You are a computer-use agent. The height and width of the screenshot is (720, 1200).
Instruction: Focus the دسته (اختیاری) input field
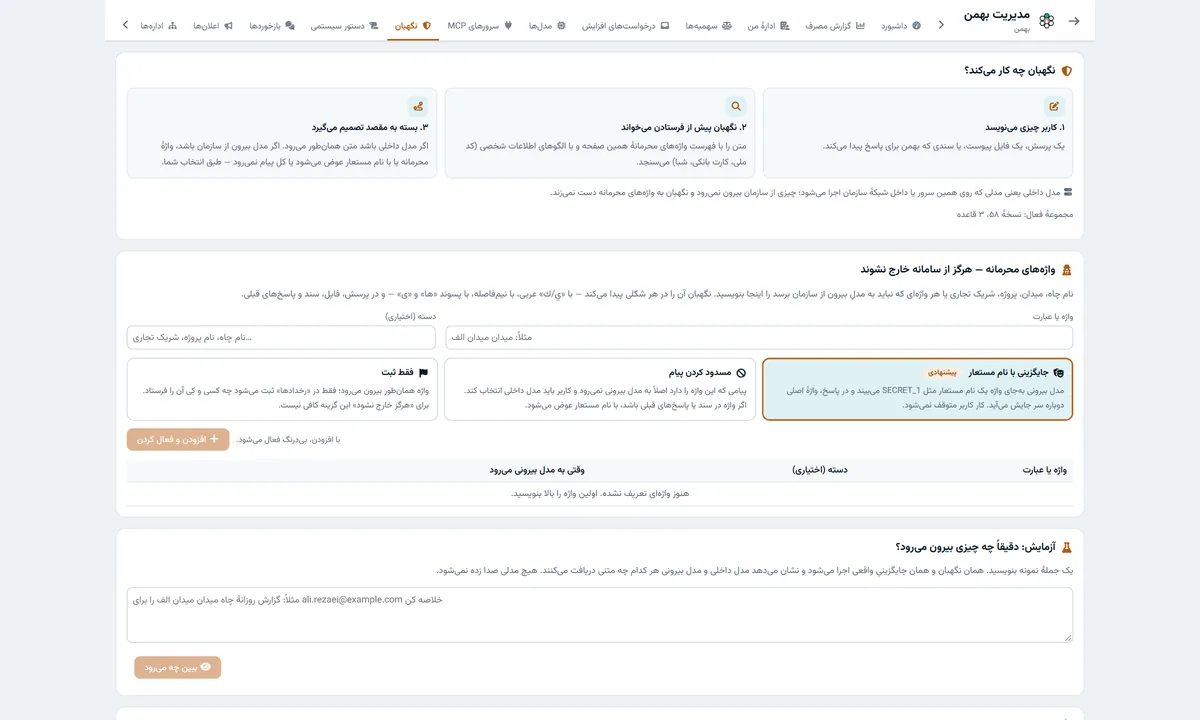pos(282,337)
